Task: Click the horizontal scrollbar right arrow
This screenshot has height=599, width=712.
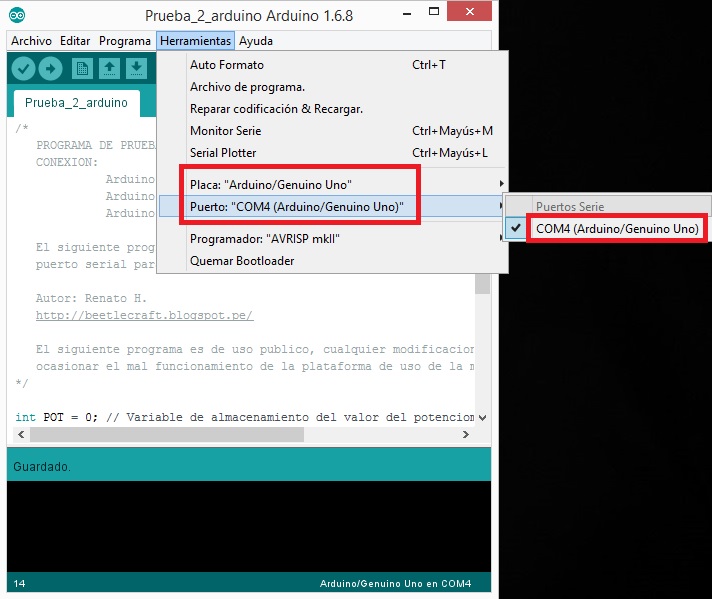Action: (x=465, y=435)
